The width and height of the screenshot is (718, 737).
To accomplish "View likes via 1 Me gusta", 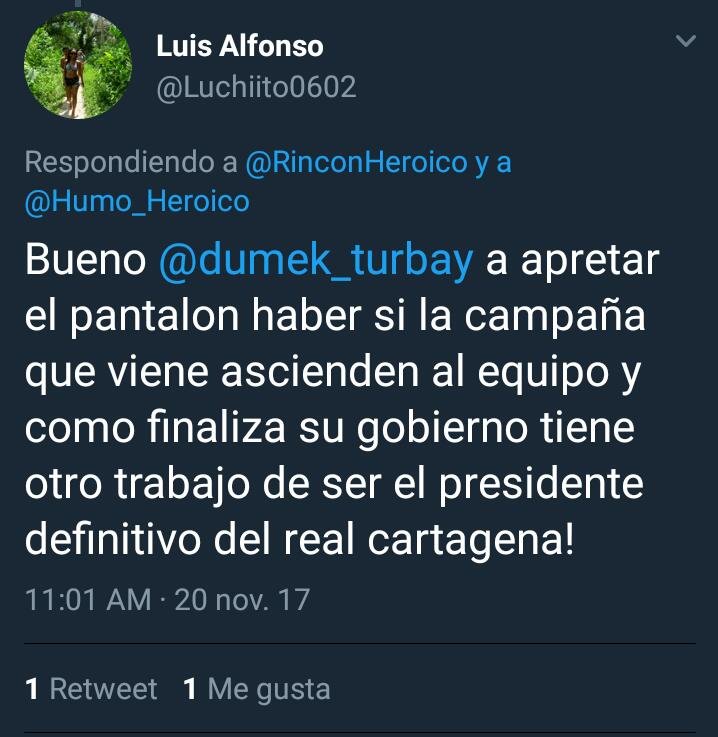I will [x=257, y=690].
